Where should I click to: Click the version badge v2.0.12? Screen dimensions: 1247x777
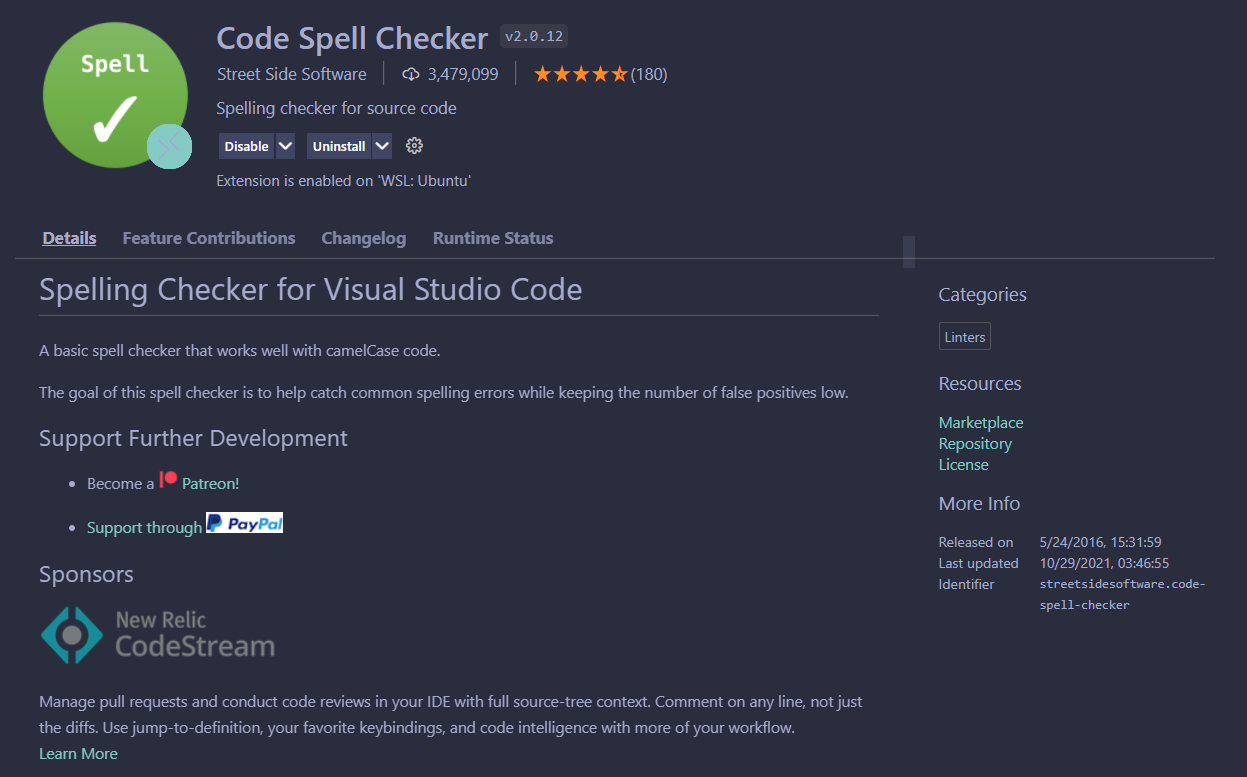[534, 37]
